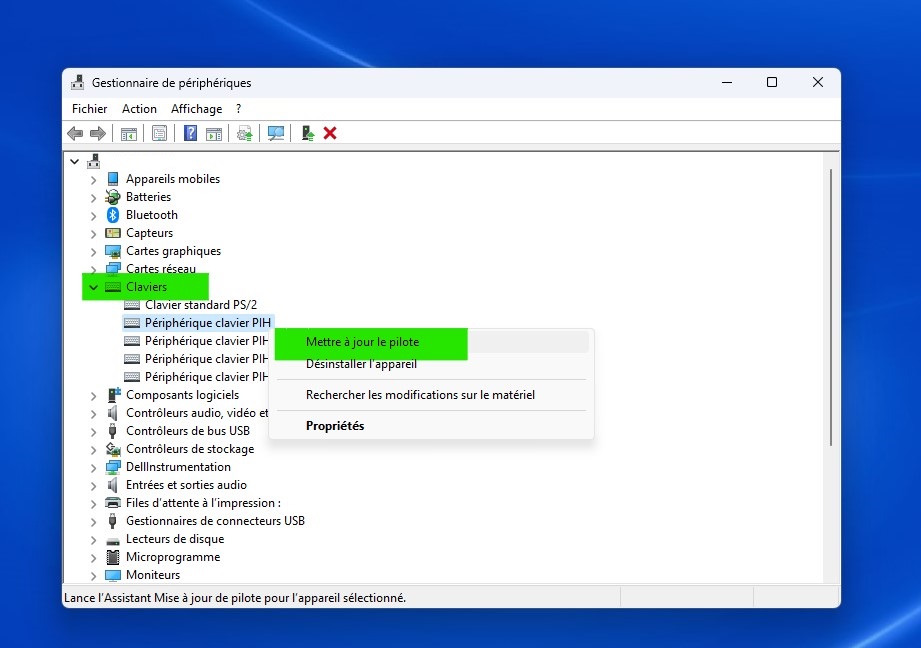The image size is (921, 648).
Task: Click the Add drivers toolbar icon
Action: pos(307,133)
